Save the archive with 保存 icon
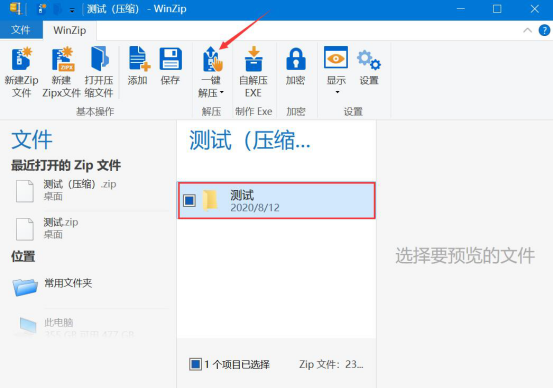This screenshot has height=388, width=554. [171, 59]
